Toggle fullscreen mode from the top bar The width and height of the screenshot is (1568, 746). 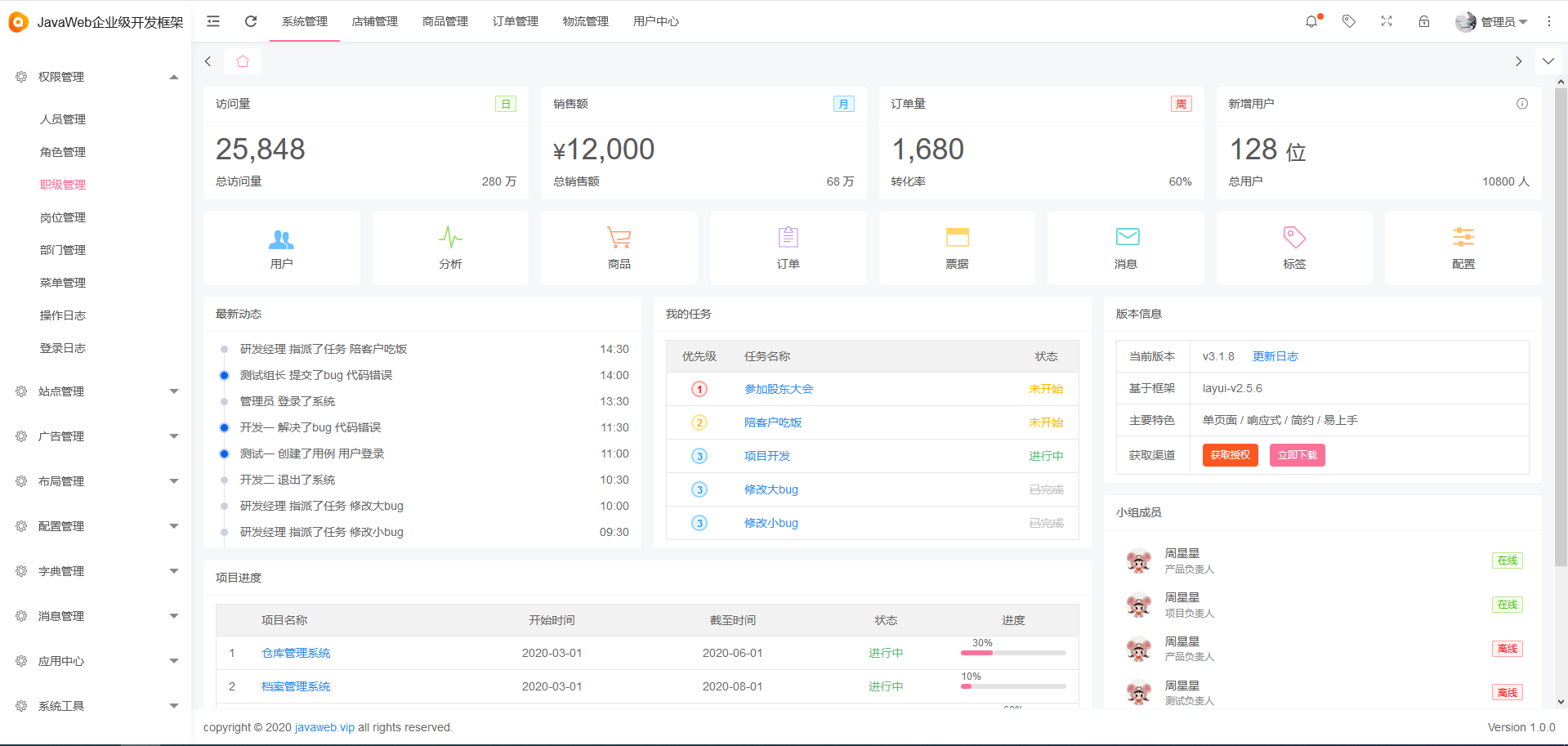[x=1387, y=21]
